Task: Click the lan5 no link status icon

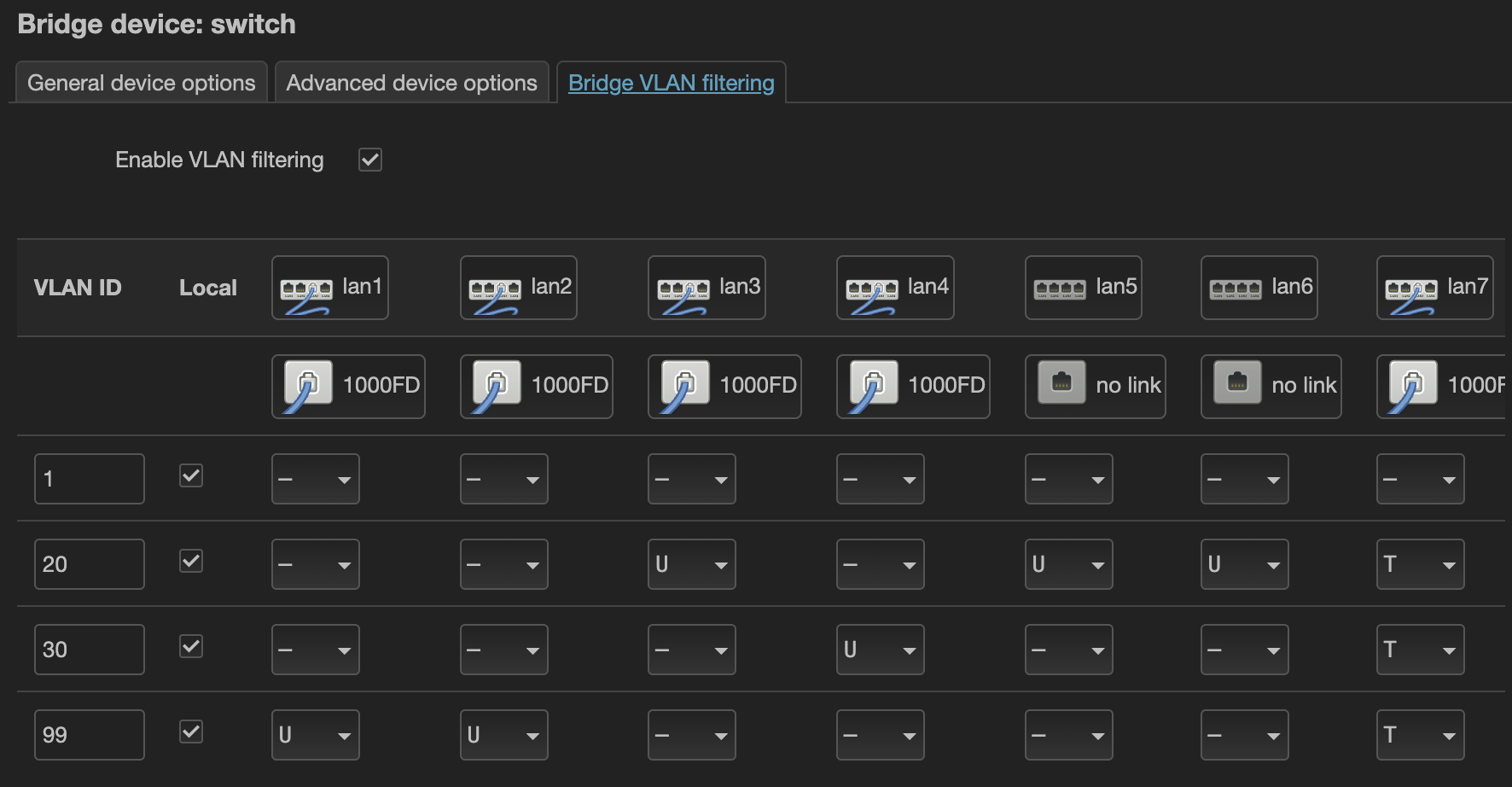Action: (x=1061, y=382)
